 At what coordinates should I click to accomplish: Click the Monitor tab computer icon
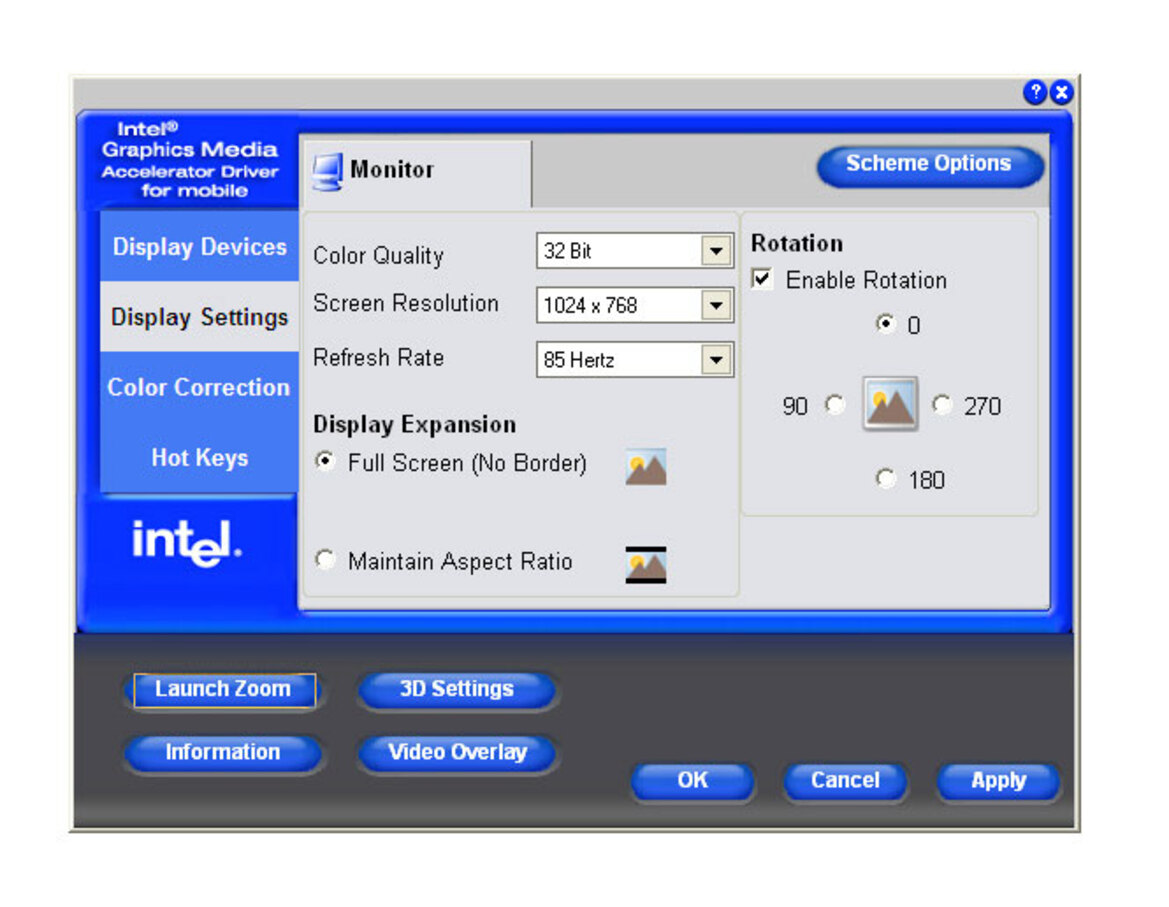(327, 171)
